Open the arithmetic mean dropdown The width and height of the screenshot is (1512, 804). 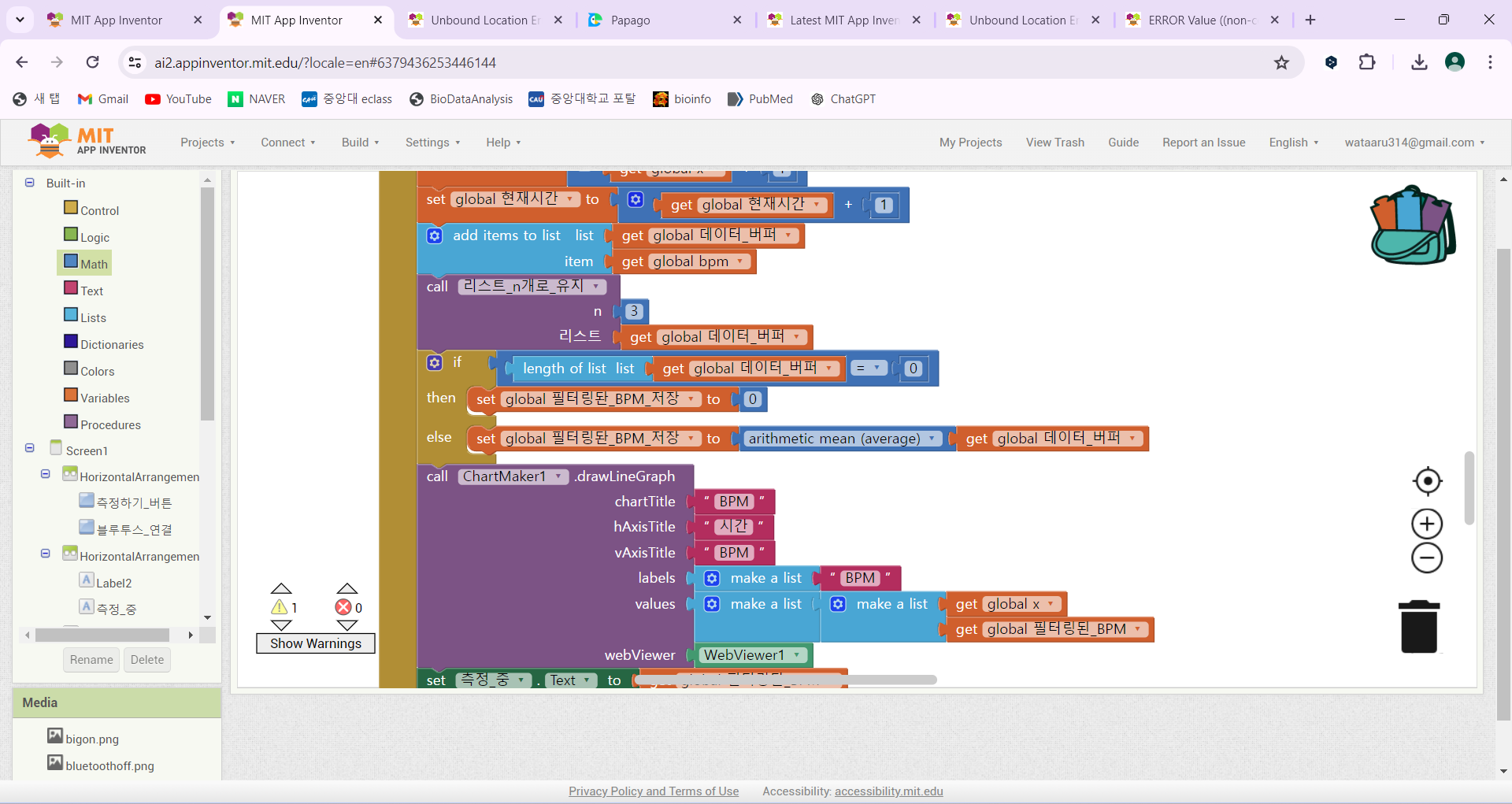pos(932,439)
